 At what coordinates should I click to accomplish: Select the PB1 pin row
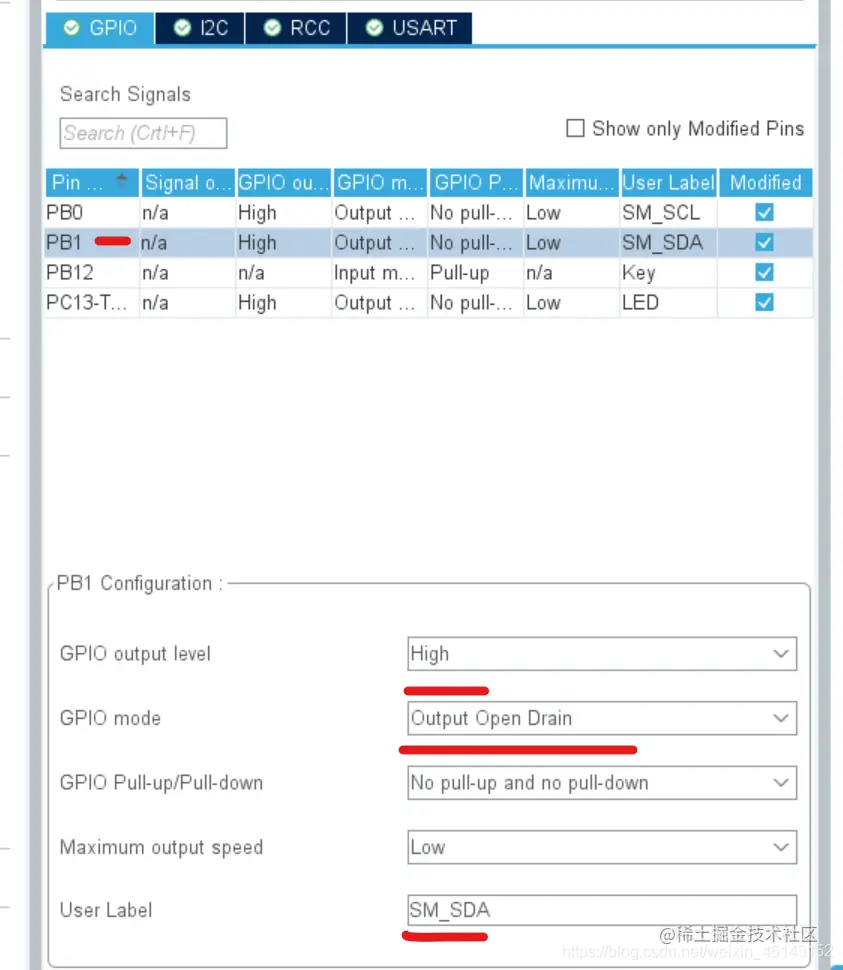[x=429, y=242]
